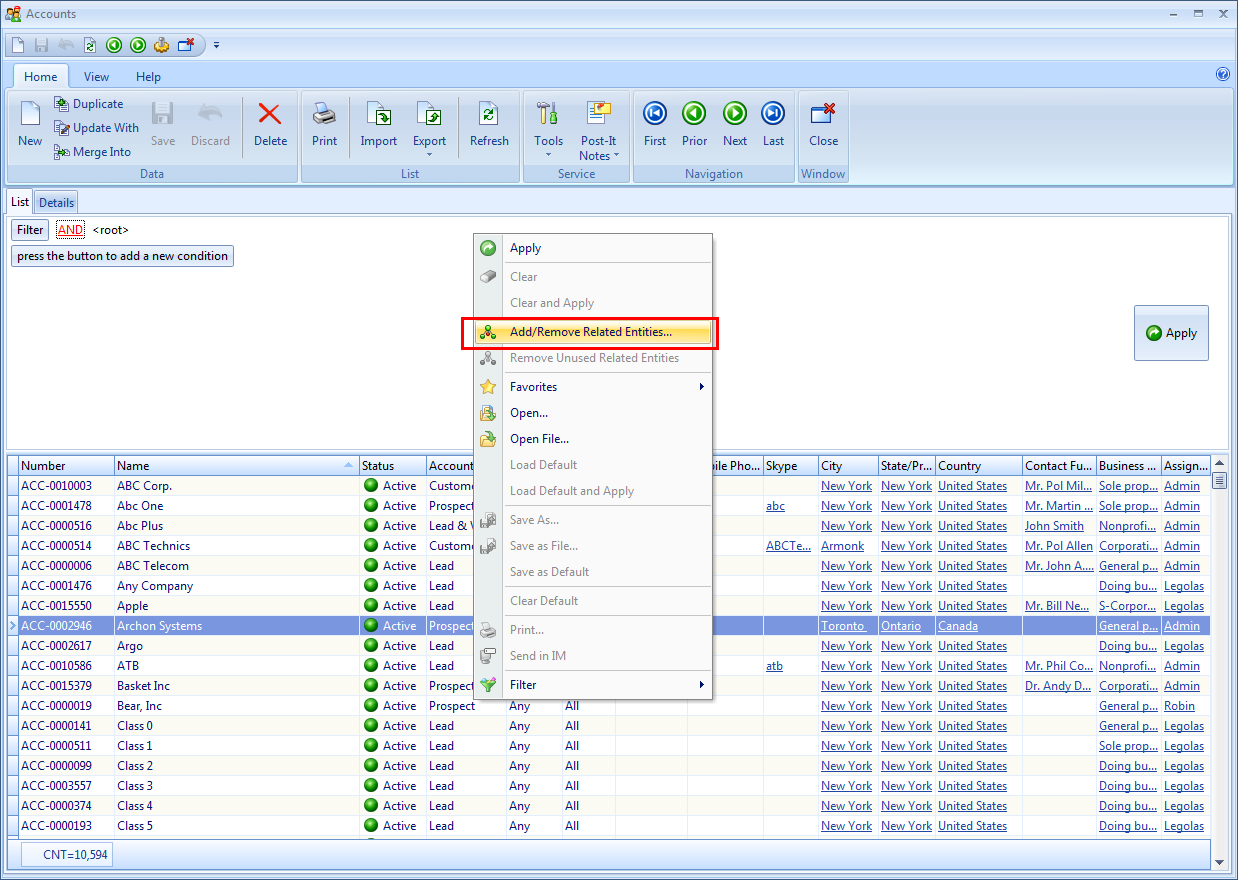Select the List tab

click(x=20, y=202)
